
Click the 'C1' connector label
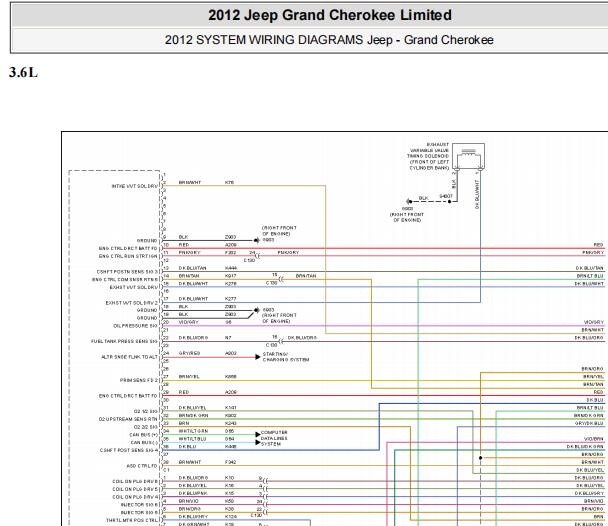pos(166,470)
